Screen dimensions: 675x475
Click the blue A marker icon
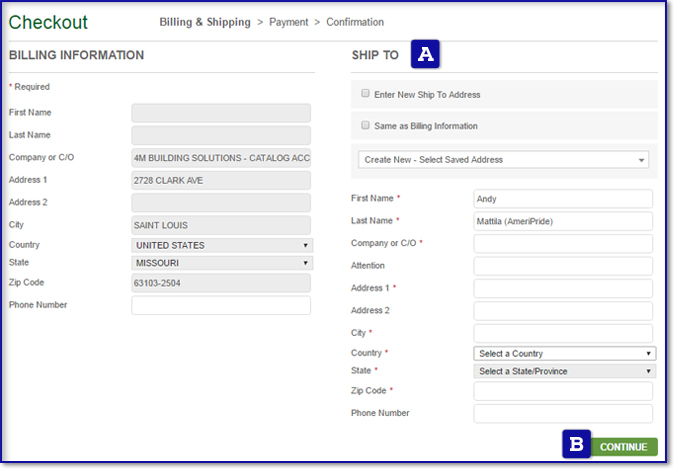[x=426, y=55]
